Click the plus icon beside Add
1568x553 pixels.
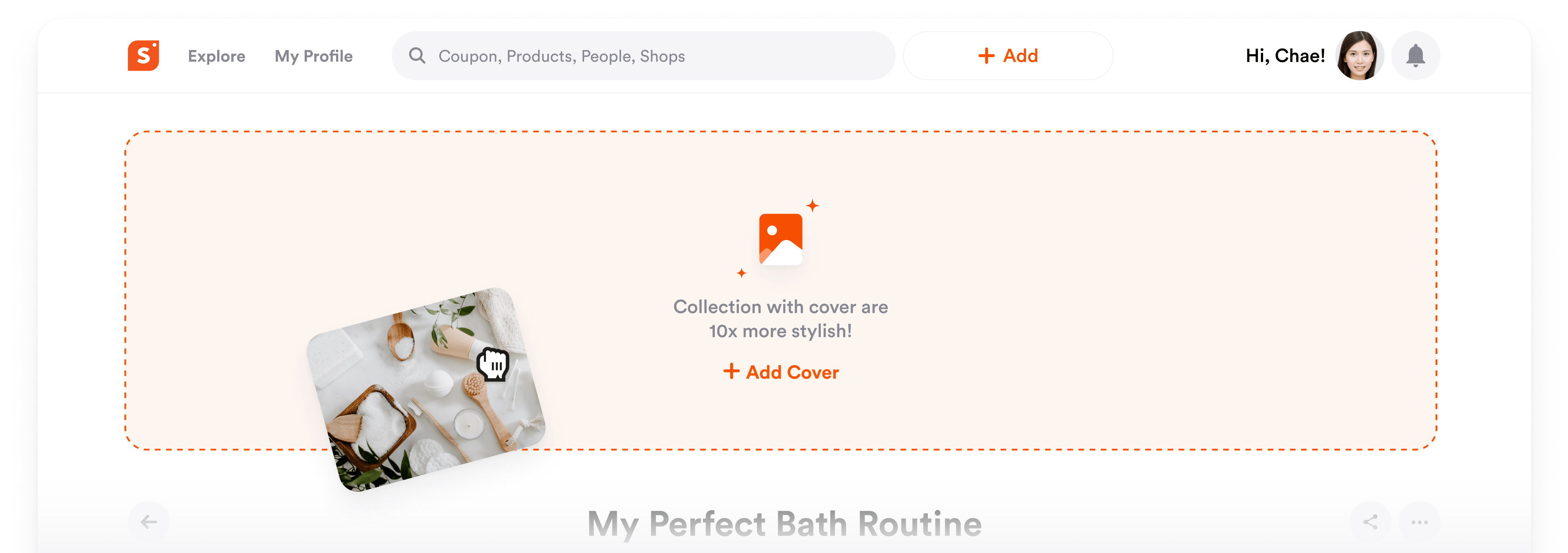coord(986,55)
